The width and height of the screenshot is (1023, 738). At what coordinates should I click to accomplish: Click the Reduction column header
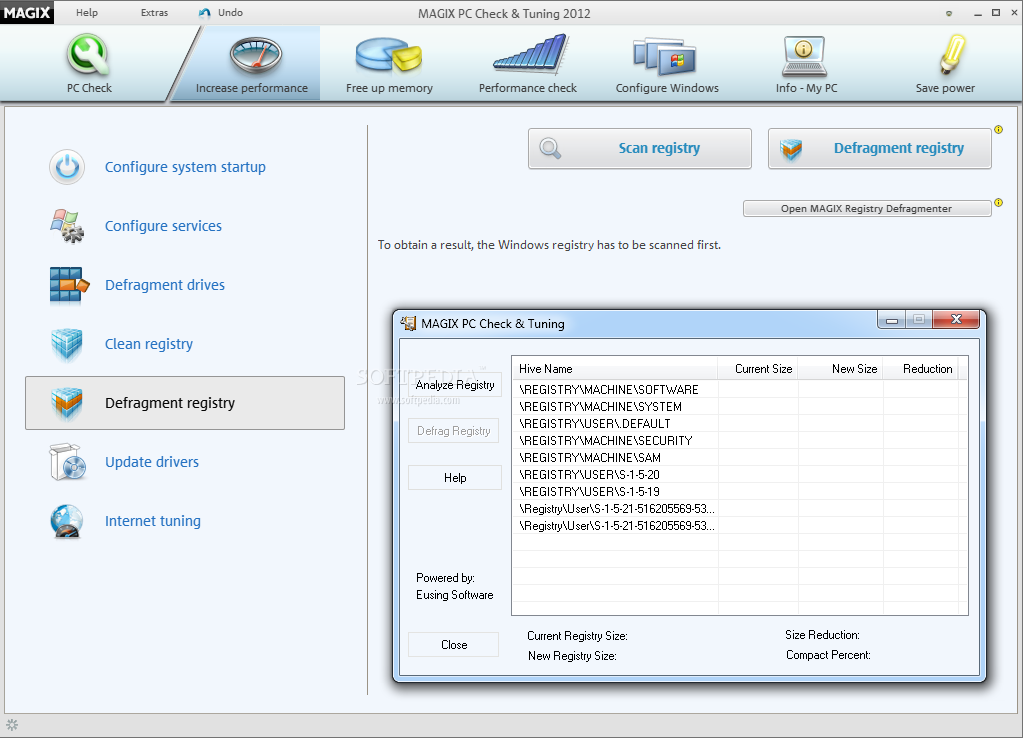pyautogui.click(x=922, y=369)
